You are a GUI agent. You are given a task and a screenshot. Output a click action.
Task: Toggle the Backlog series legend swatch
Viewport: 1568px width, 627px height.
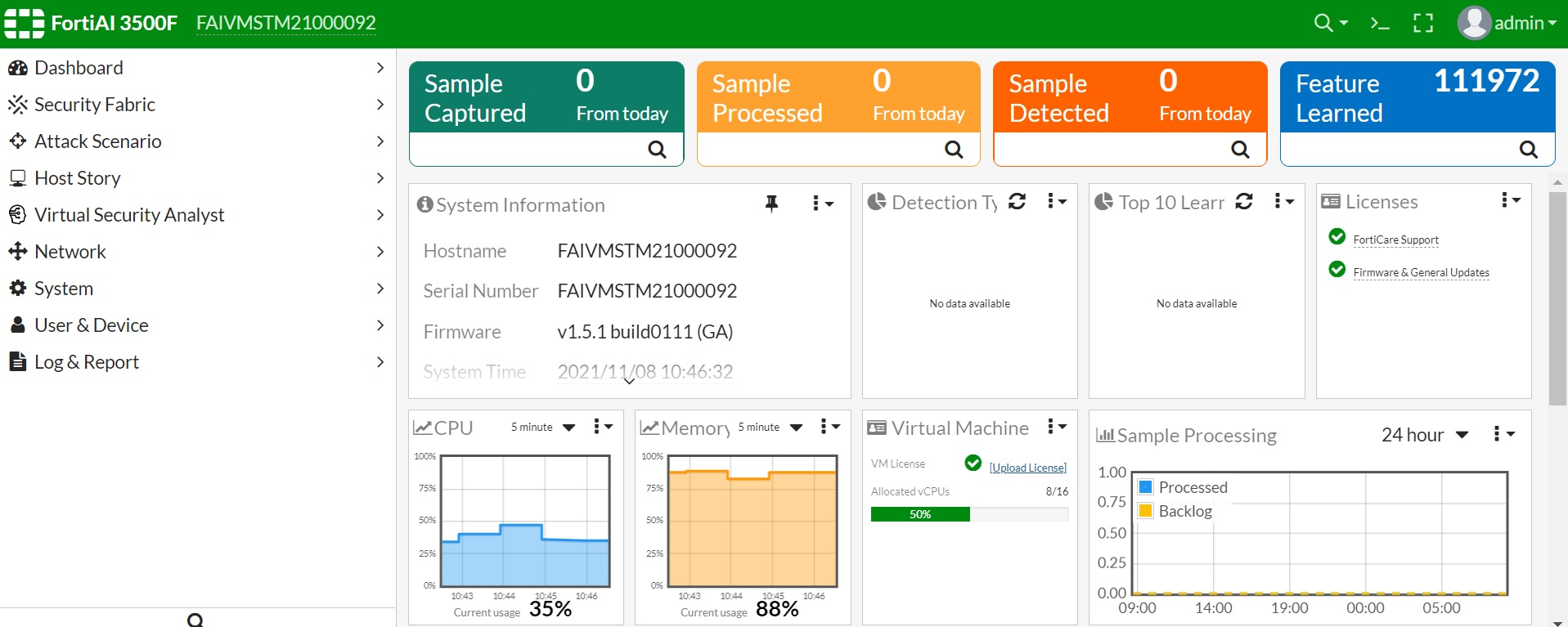click(x=1146, y=511)
